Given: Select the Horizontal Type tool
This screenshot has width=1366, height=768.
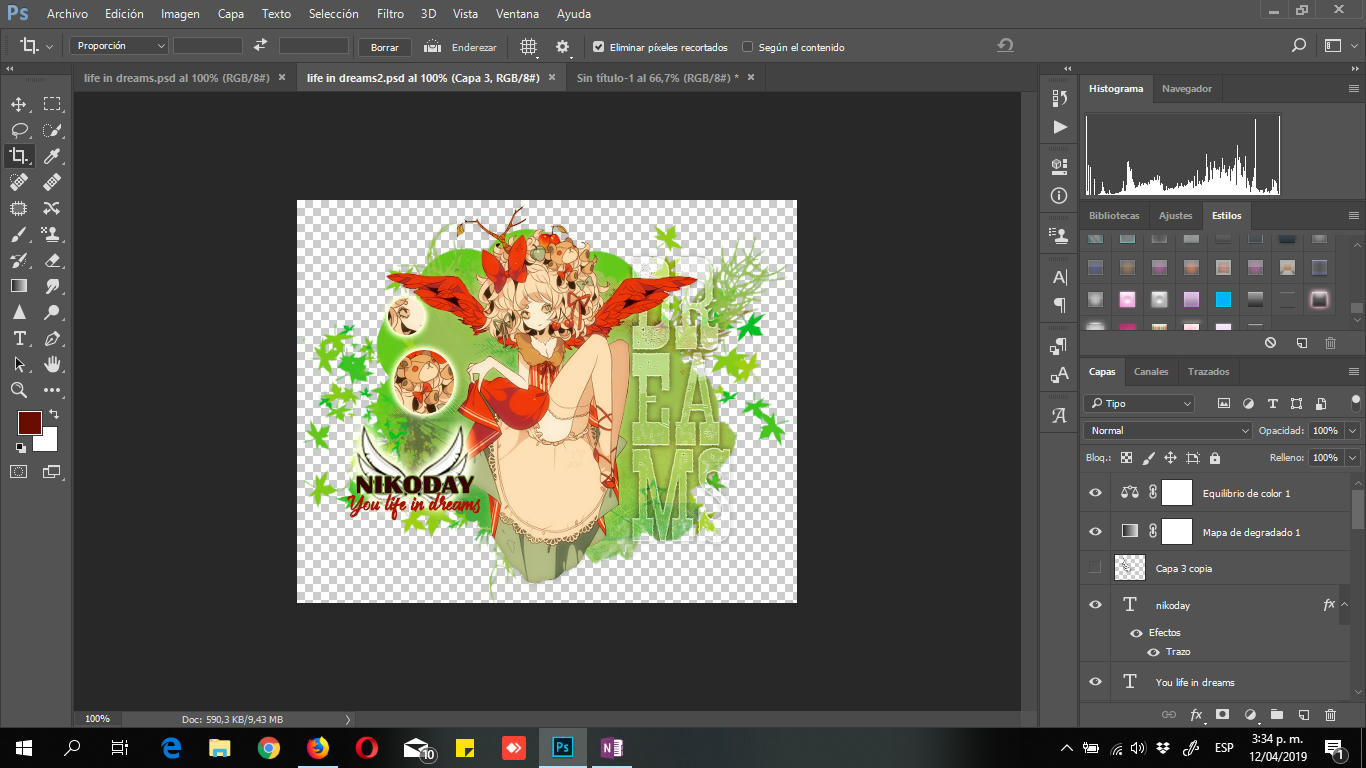Looking at the screenshot, I should (x=19, y=338).
